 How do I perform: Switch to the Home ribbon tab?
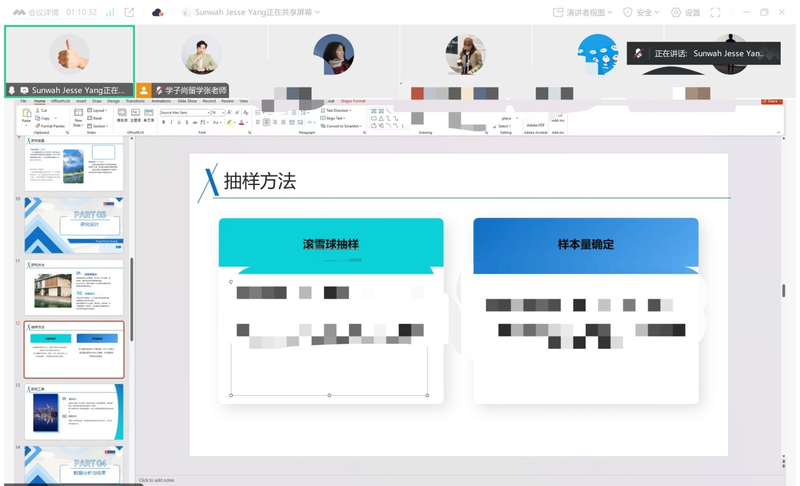(x=39, y=101)
